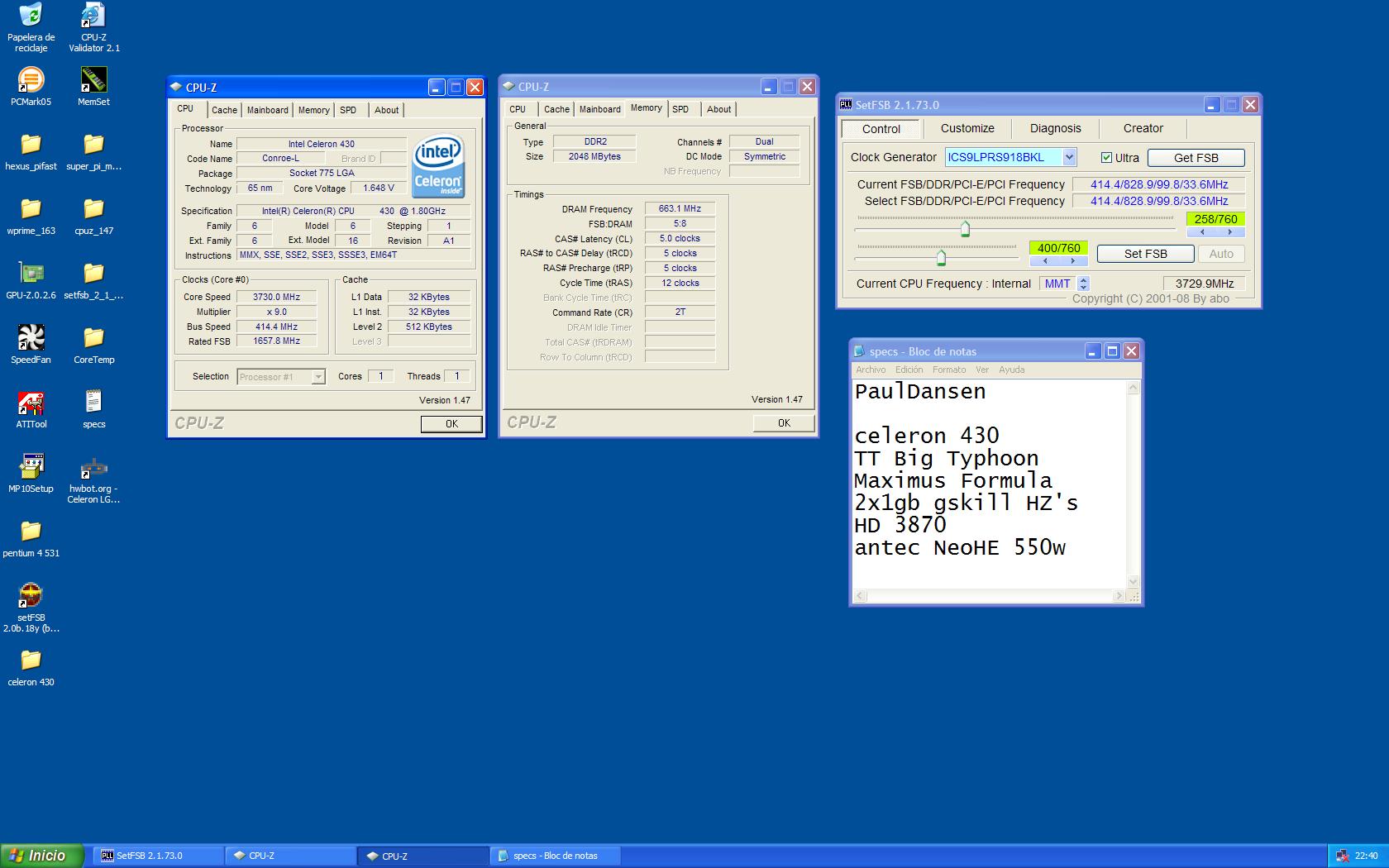Click the Set FSB button

(1145, 254)
